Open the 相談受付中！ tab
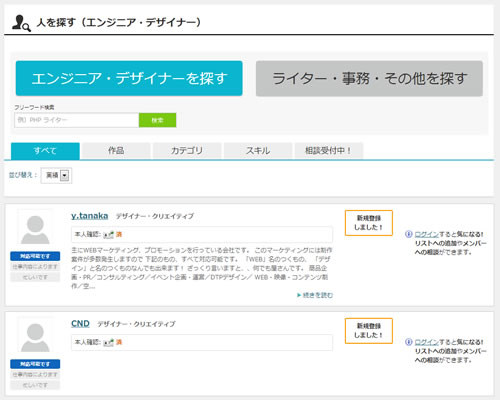This screenshot has height=400, width=500. 329,151
